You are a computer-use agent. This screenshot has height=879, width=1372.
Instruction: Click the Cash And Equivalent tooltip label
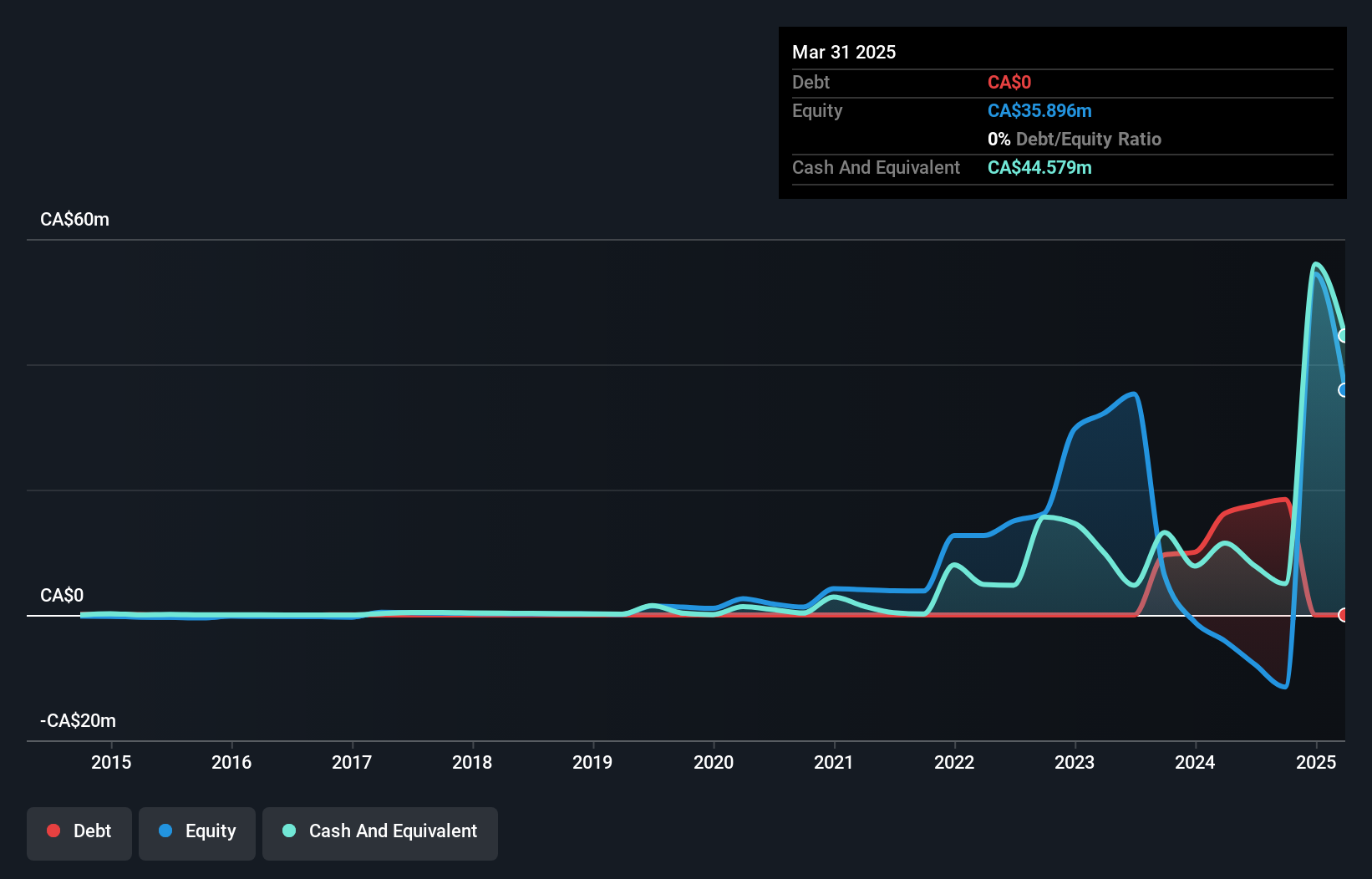point(876,168)
